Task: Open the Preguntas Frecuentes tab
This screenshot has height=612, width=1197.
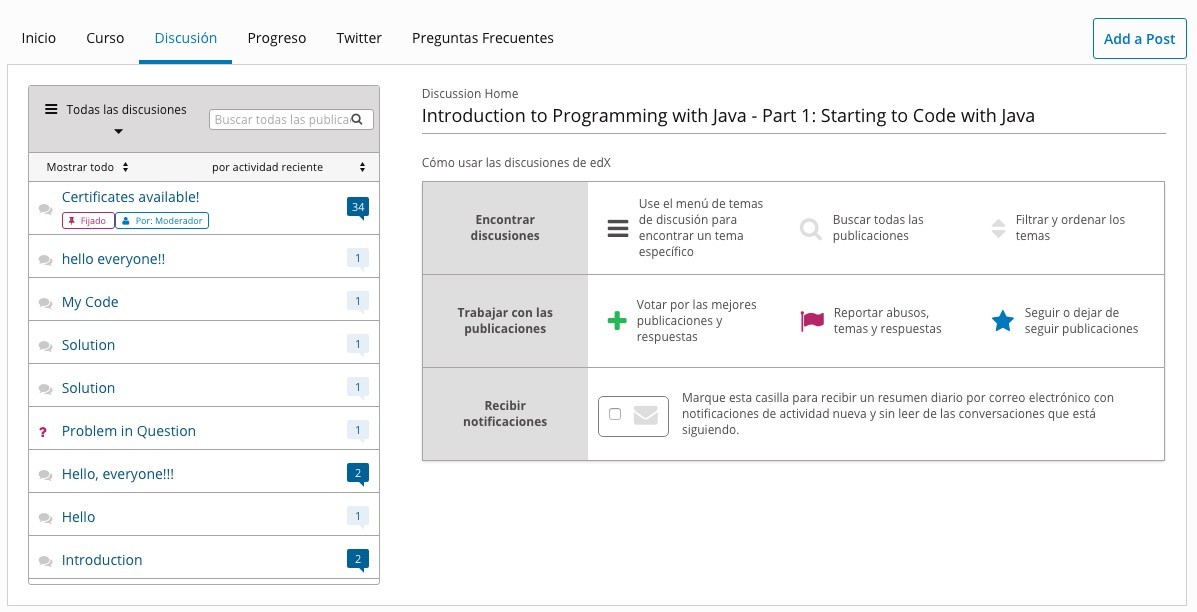Action: coord(482,38)
